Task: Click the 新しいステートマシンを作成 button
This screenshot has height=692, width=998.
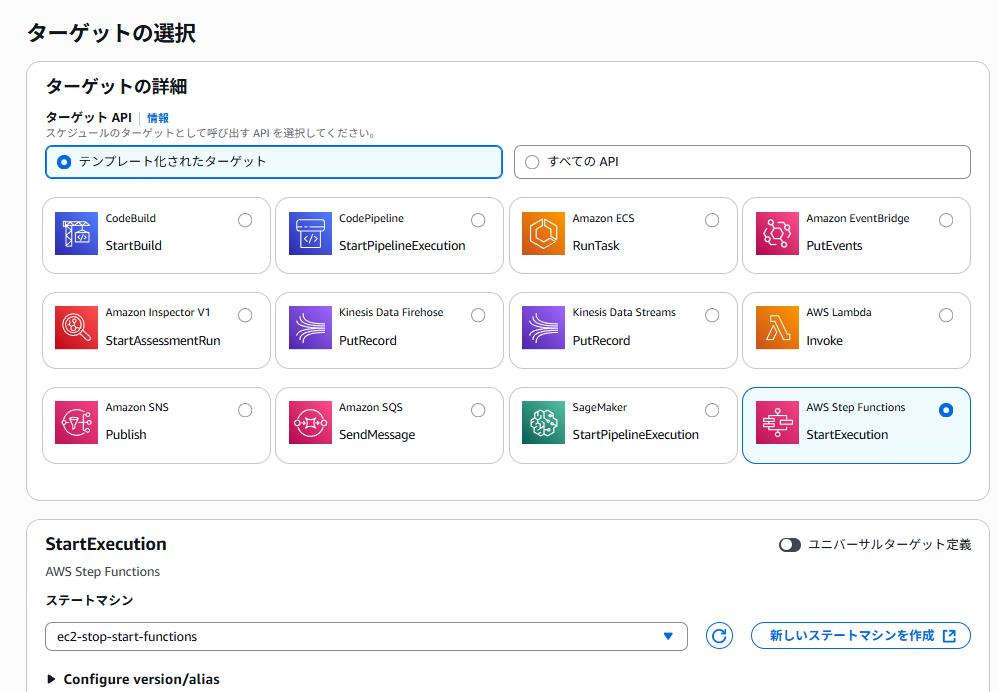Action: [x=860, y=636]
